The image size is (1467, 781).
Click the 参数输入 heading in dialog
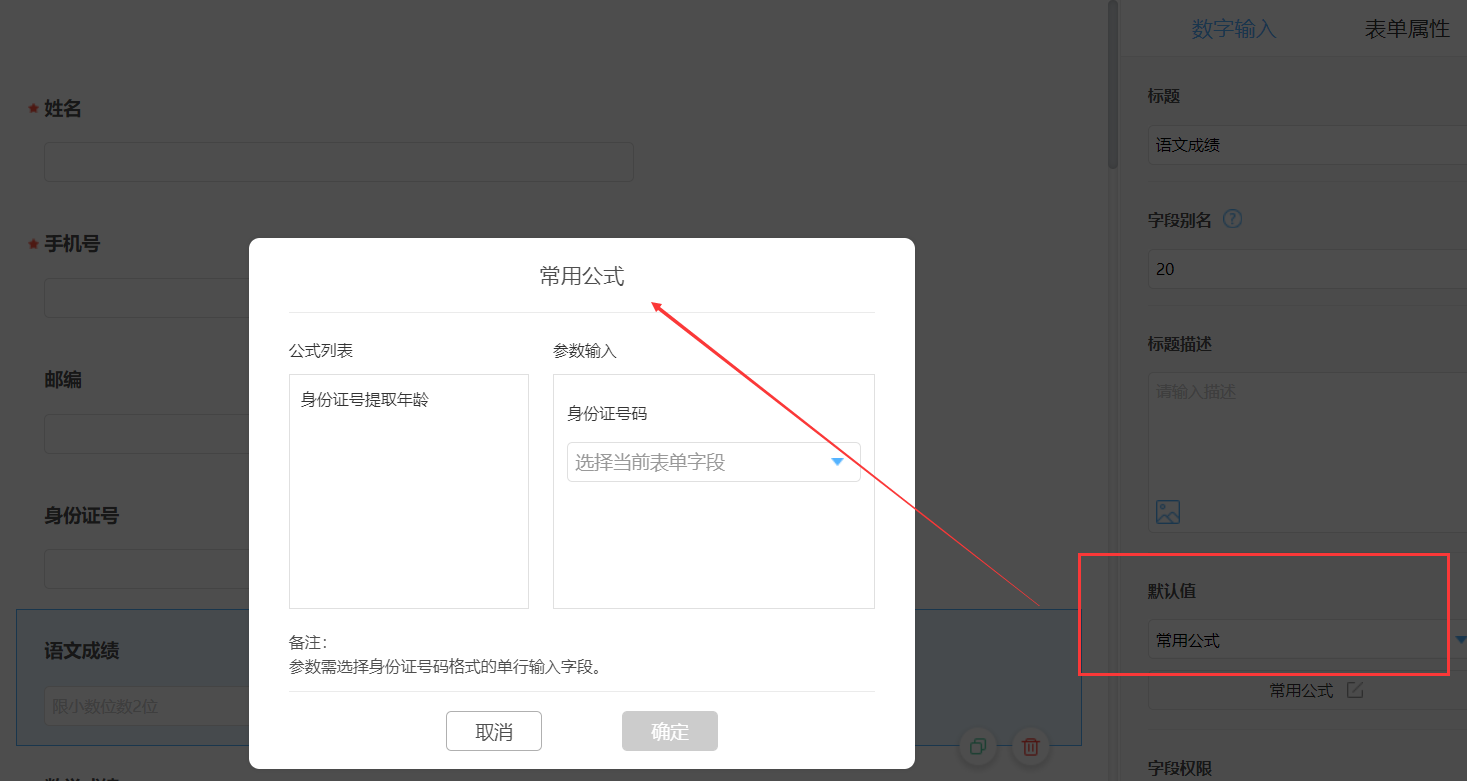pos(585,351)
